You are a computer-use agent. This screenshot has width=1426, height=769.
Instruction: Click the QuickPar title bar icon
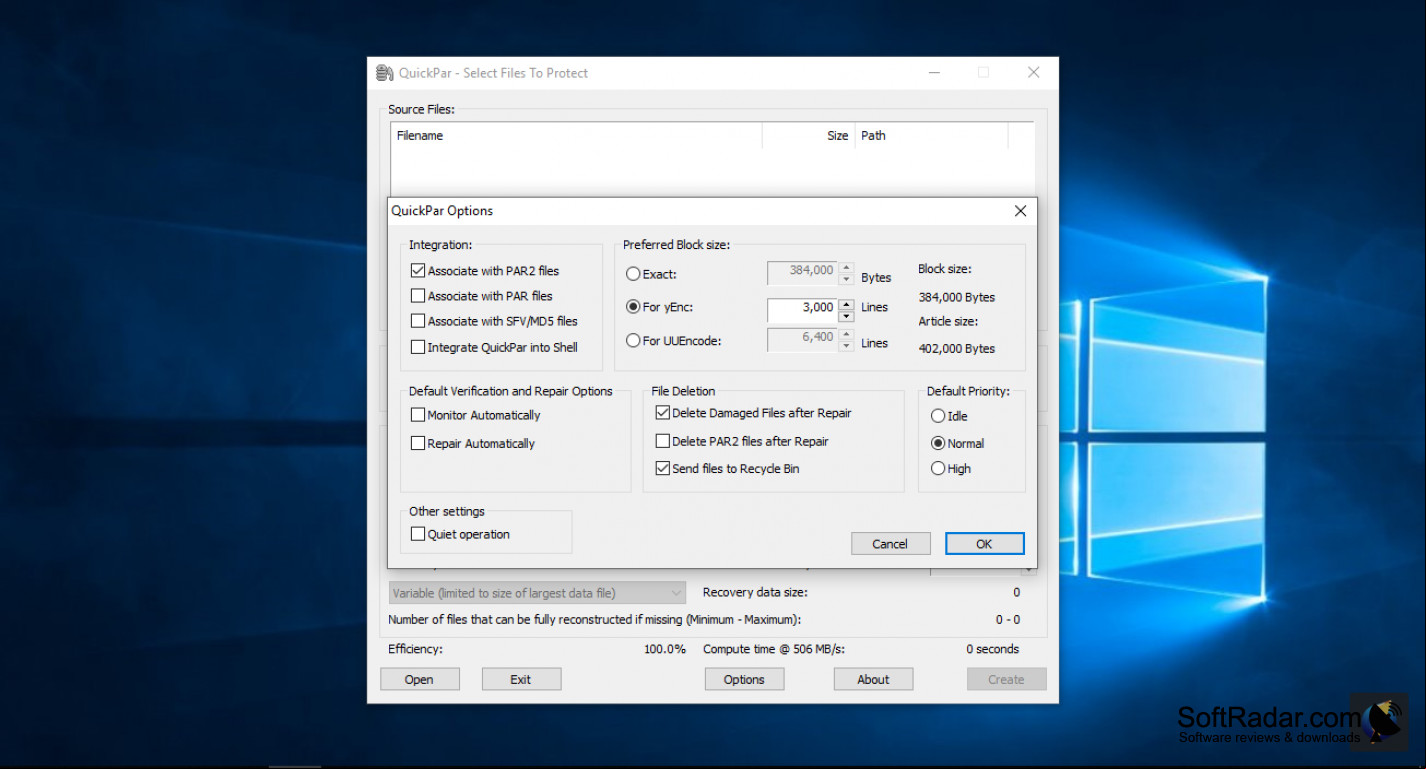click(x=384, y=73)
